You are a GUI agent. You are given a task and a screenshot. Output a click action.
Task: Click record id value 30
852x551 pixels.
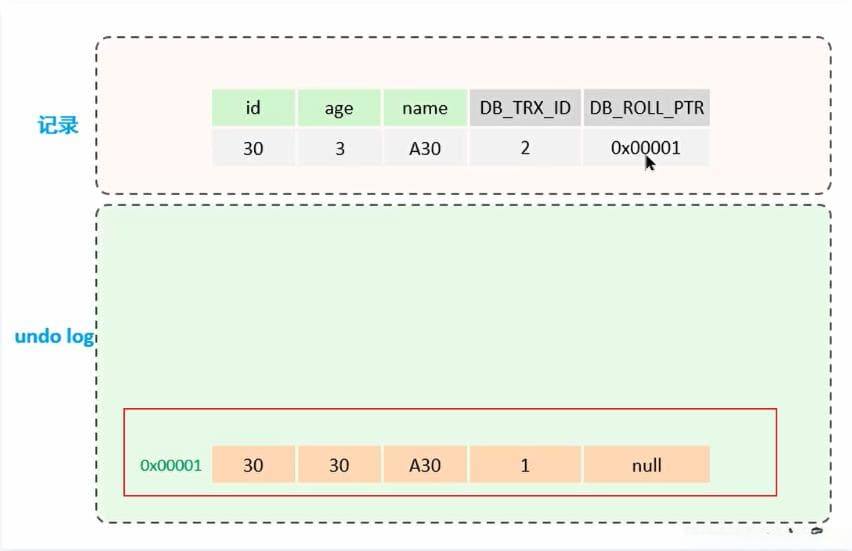click(253, 148)
